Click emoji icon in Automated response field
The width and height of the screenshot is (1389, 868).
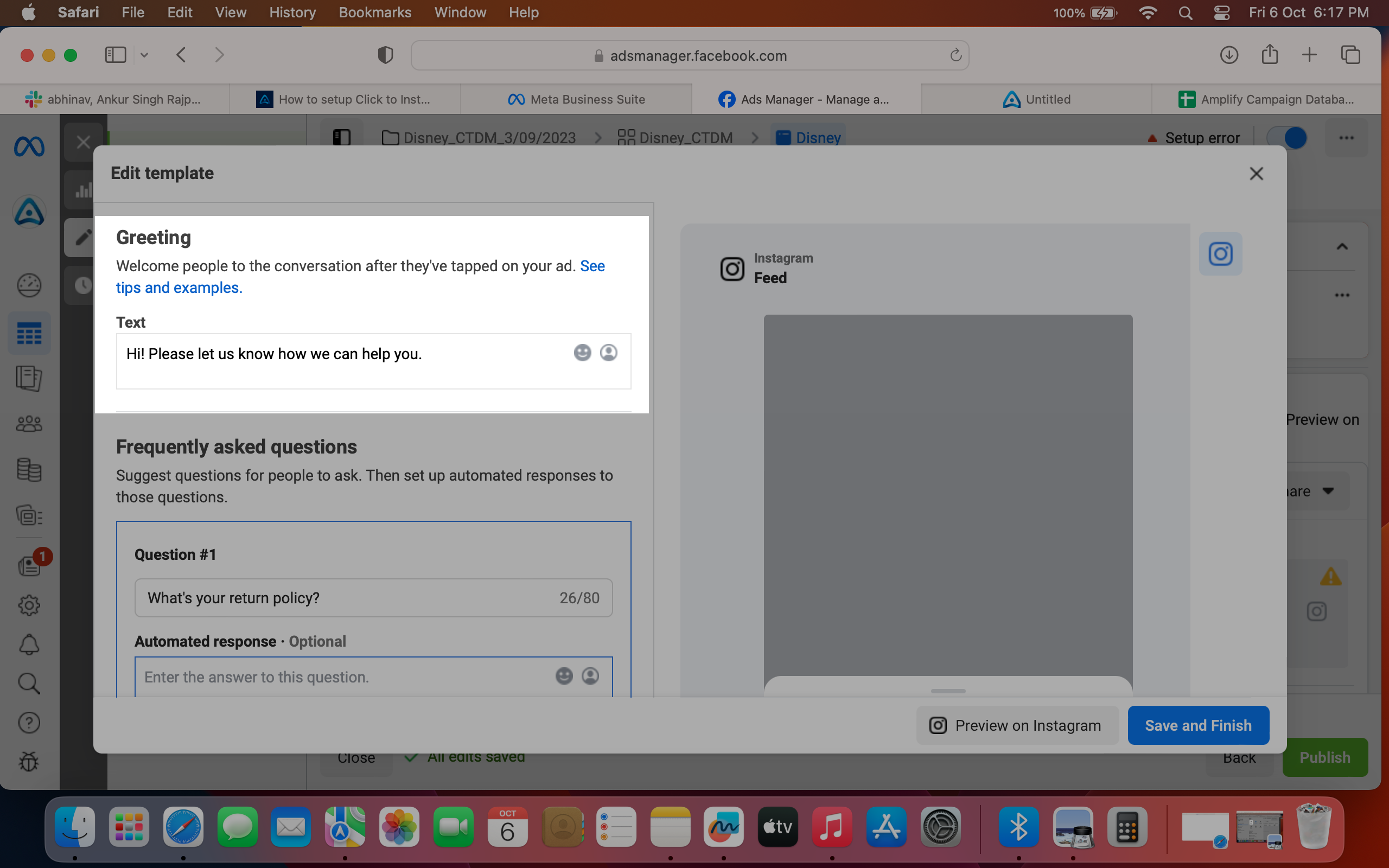pyautogui.click(x=564, y=676)
